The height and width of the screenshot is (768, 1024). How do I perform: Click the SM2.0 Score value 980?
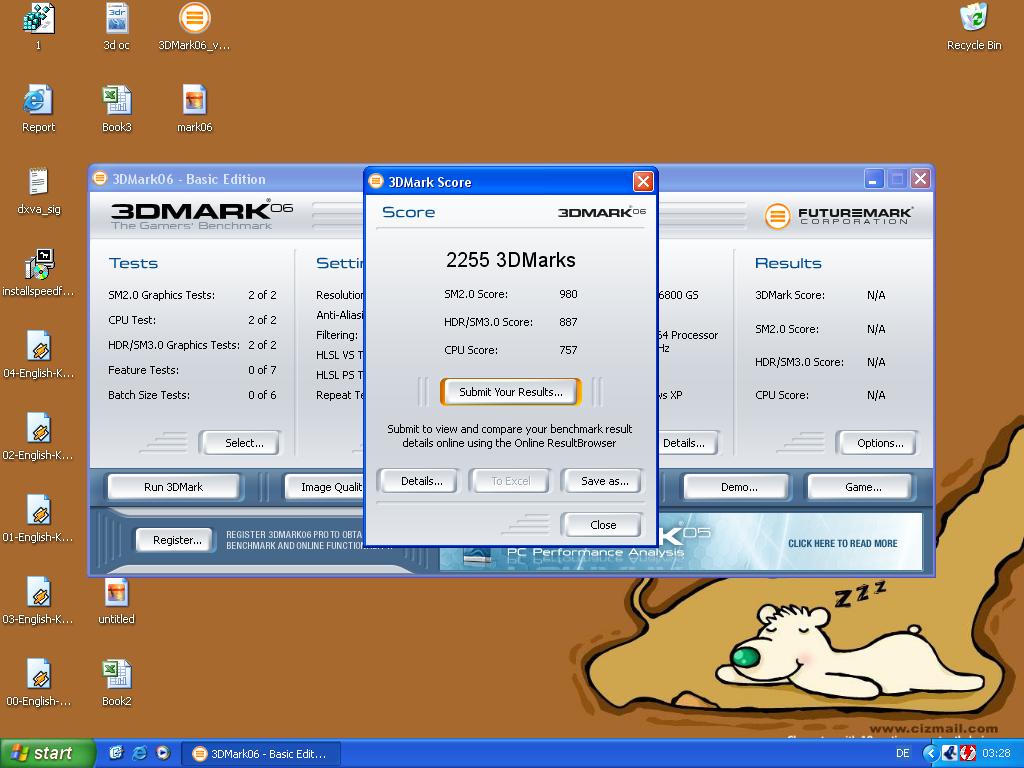tap(568, 294)
